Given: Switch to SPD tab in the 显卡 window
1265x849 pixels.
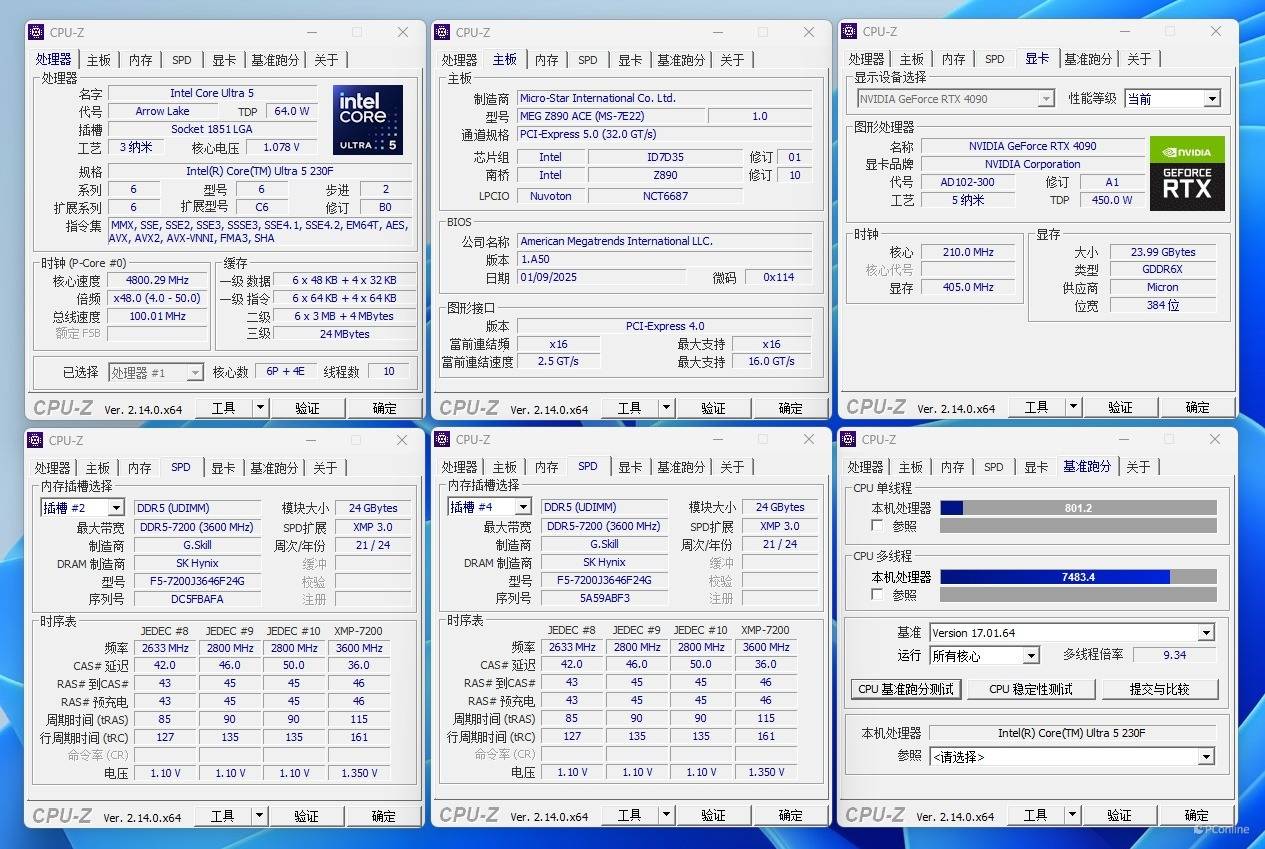Looking at the screenshot, I should click(995, 59).
